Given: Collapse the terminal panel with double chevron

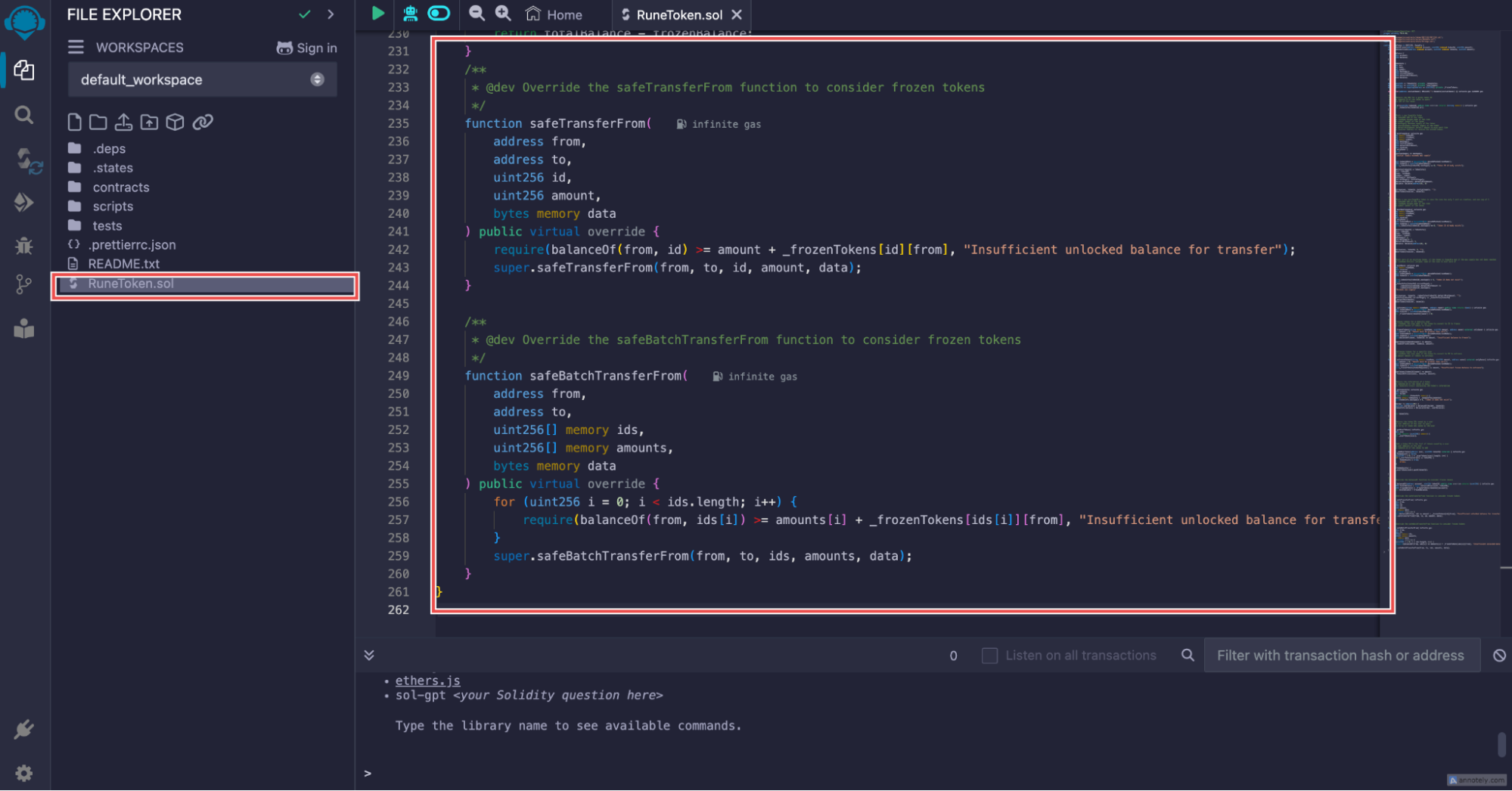Looking at the screenshot, I should 369,655.
